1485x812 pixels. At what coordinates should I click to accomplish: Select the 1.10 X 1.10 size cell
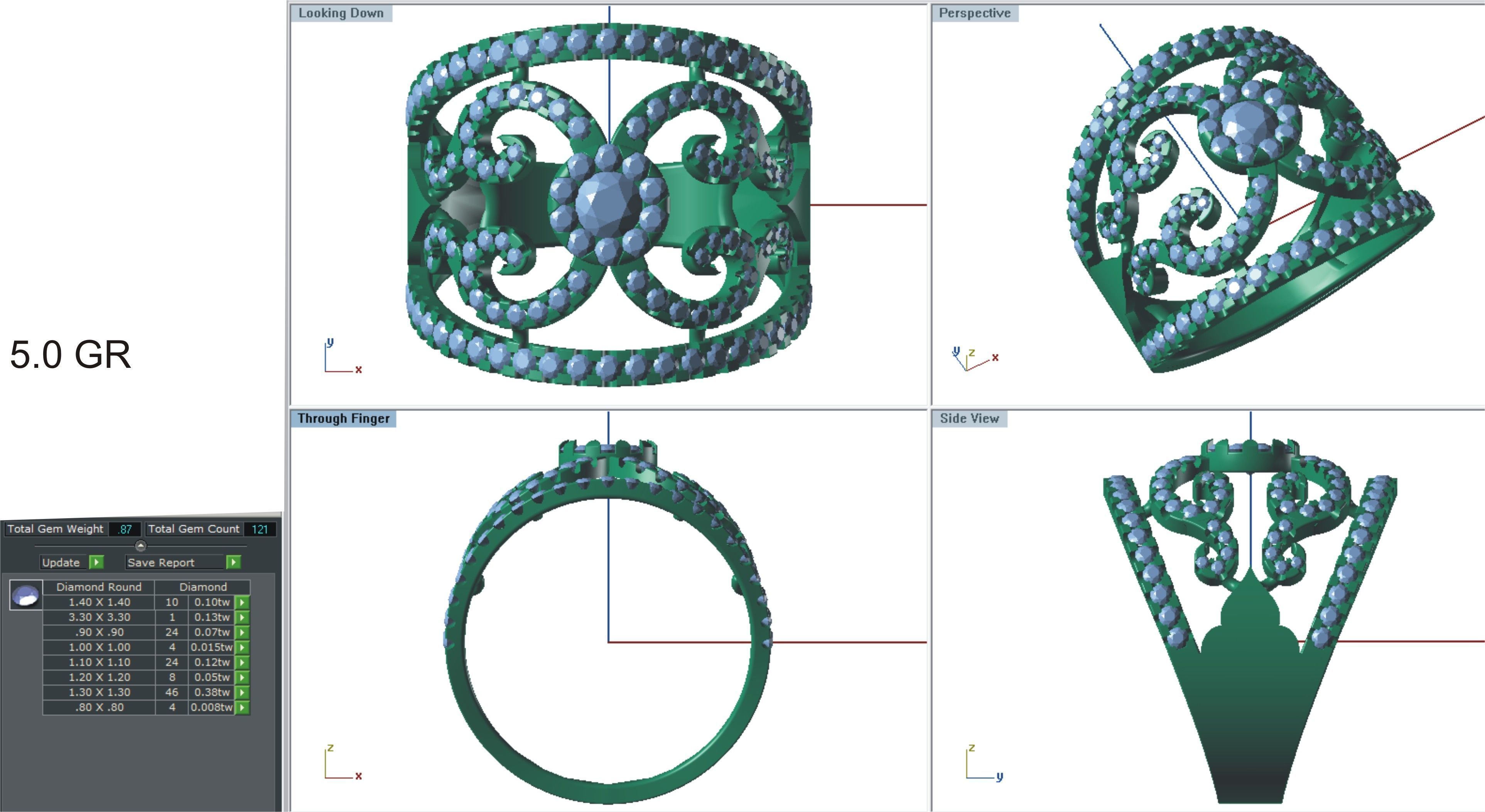99,662
